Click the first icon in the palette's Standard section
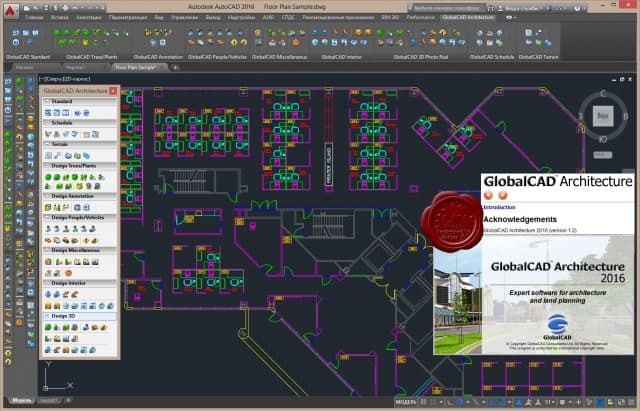Image resolution: width=640 pixels, height=411 pixels. (x=47, y=113)
